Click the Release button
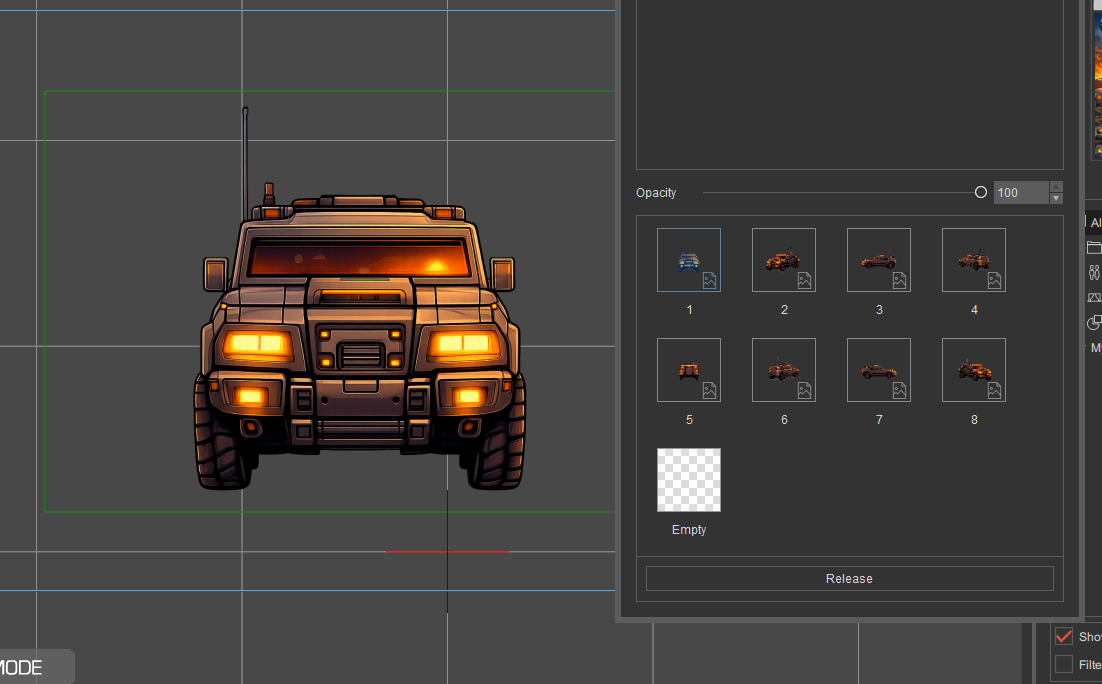Viewport: 1102px width, 684px height. point(850,579)
